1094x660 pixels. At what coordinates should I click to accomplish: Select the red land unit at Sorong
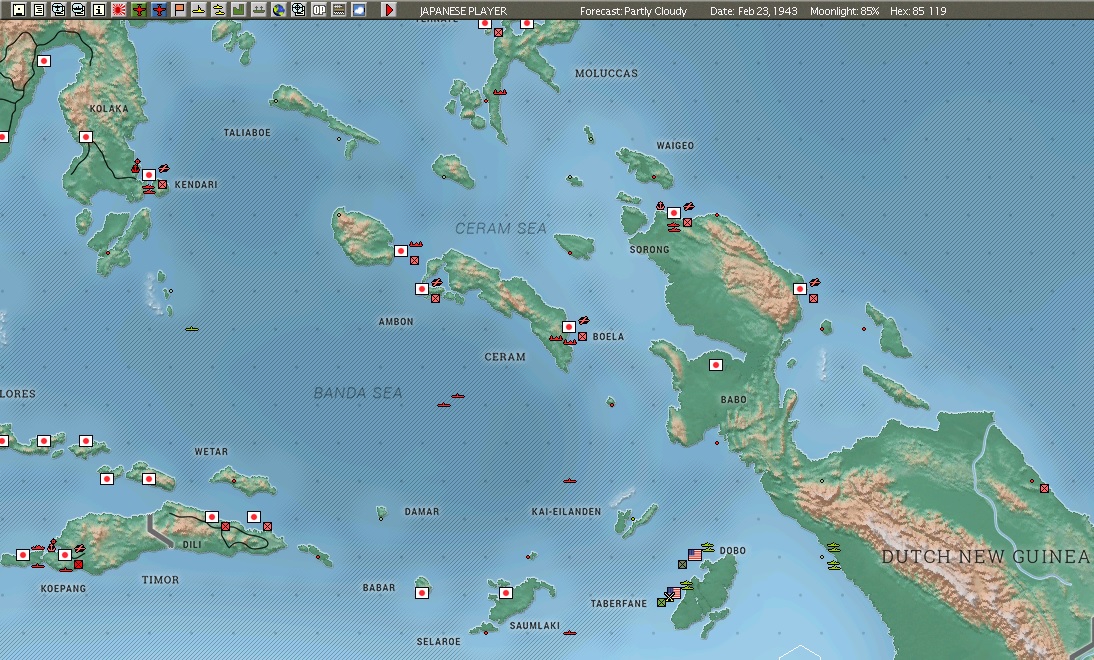coord(687,223)
